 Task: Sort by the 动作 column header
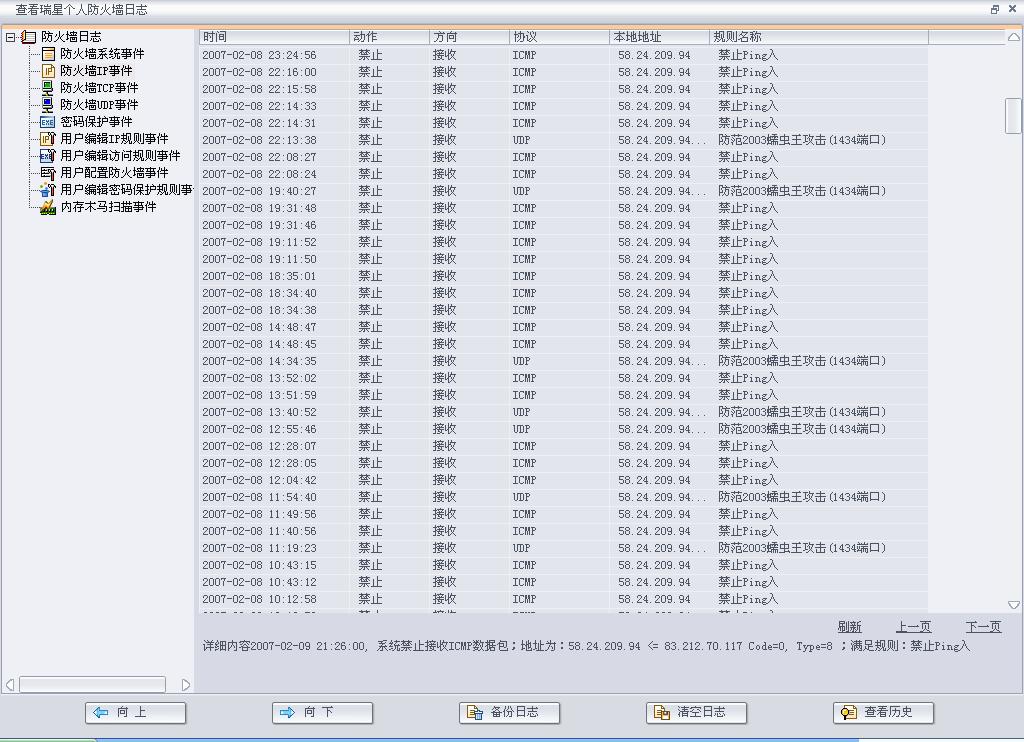click(x=389, y=37)
